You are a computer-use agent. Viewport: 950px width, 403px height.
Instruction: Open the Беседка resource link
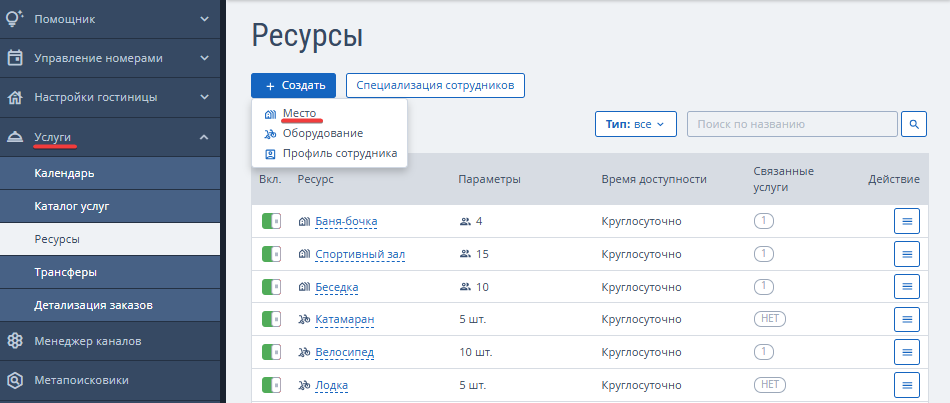click(337, 287)
